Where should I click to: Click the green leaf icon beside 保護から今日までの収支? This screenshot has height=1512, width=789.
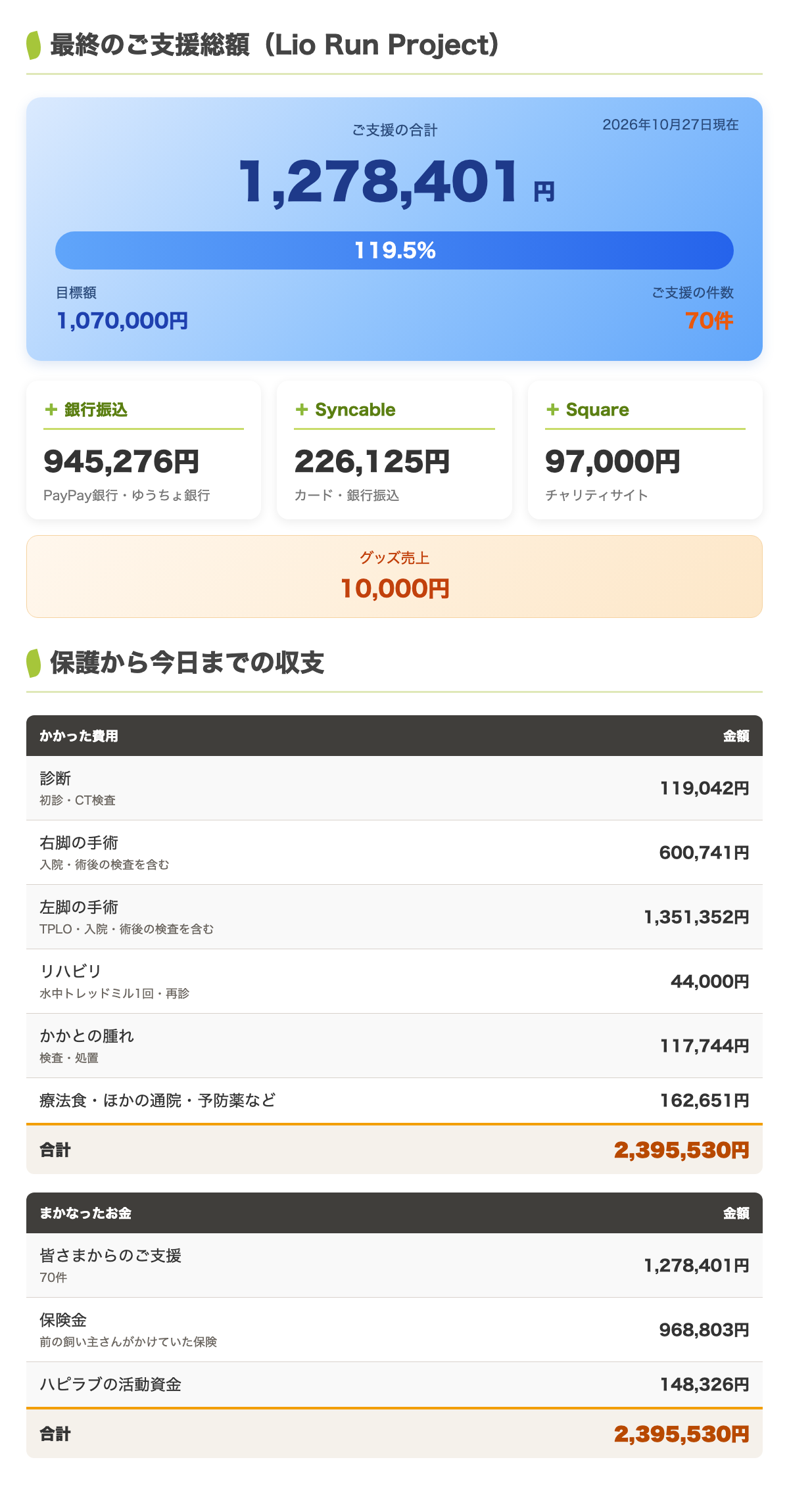click(34, 663)
